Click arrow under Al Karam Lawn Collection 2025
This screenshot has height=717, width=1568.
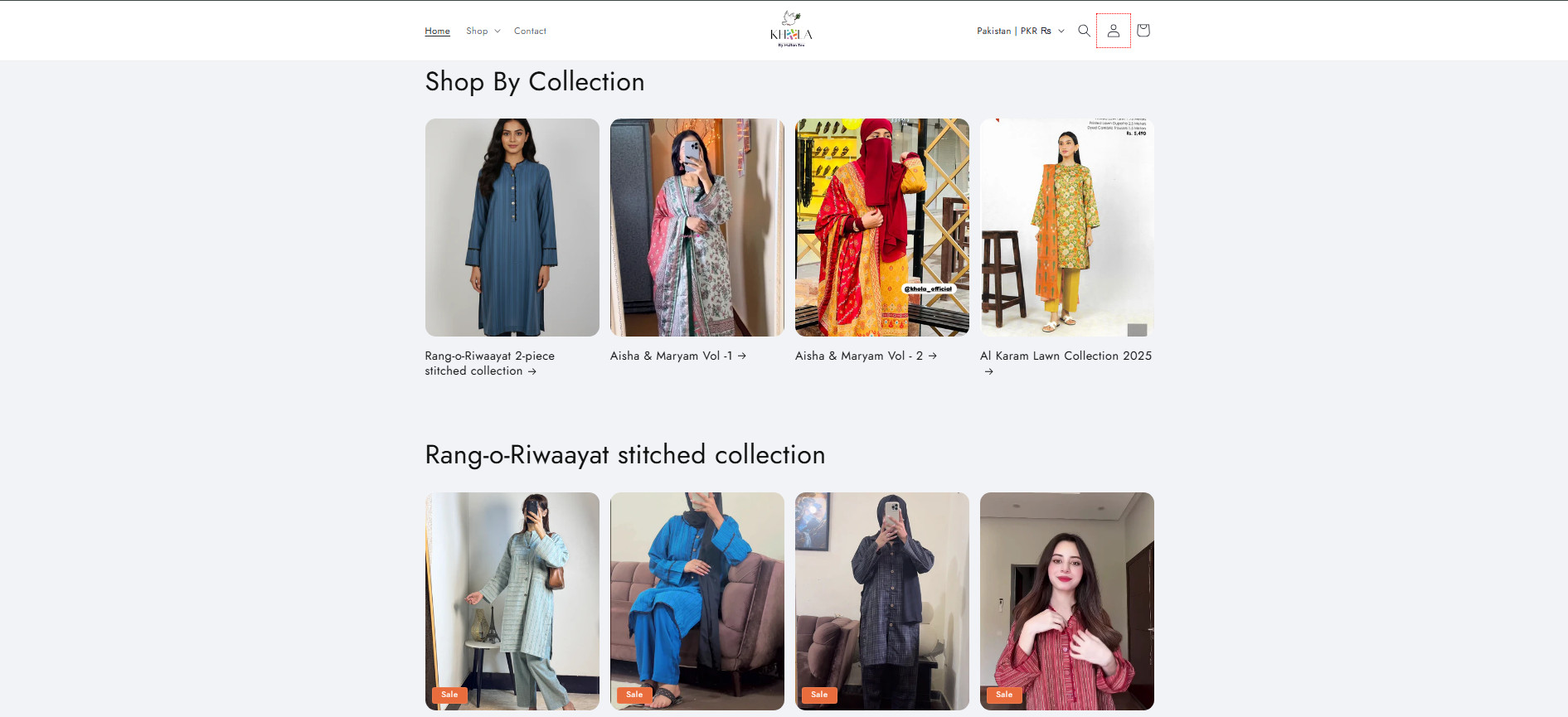tap(988, 371)
